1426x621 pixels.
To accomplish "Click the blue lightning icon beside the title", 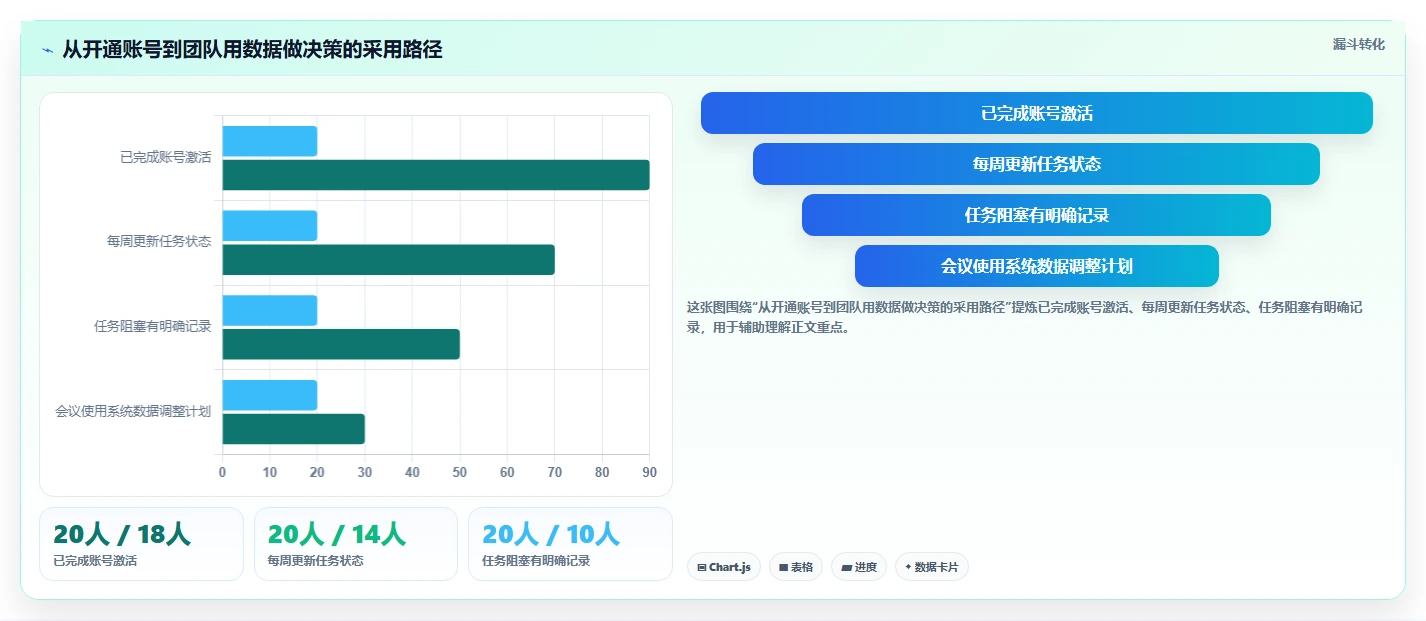I will tap(47, 50).
